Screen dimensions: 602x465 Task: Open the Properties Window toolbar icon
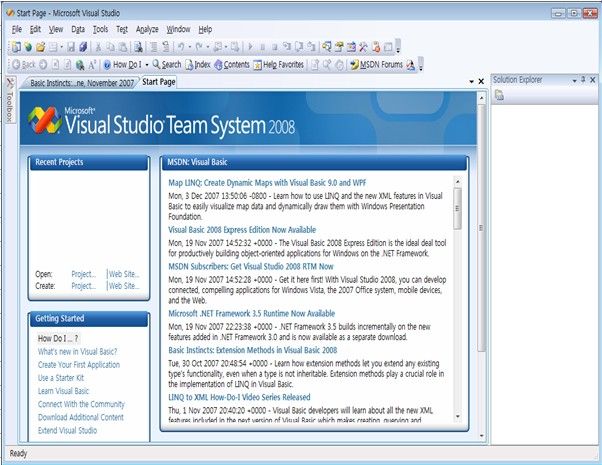tap(339, 47)
